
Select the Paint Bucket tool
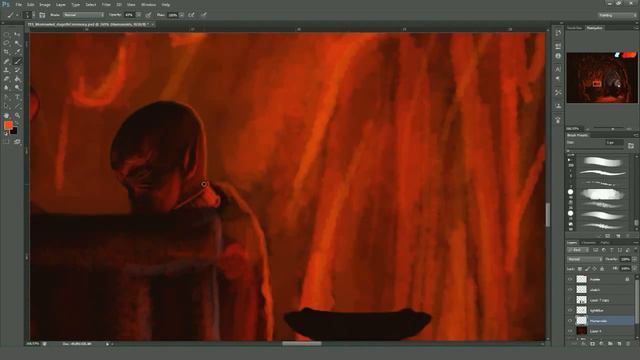[x=17, y=79]
